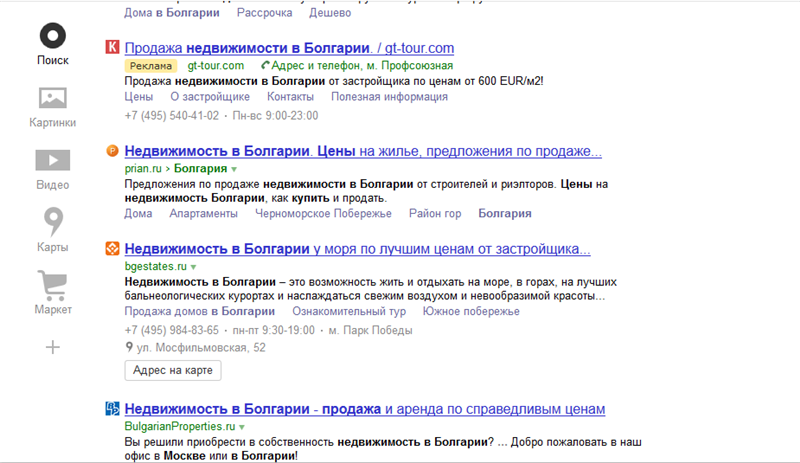Expand the BulgarianProperties.ru dropdown arrow
The height and width of the screenshot is (463, 800).
242,427
